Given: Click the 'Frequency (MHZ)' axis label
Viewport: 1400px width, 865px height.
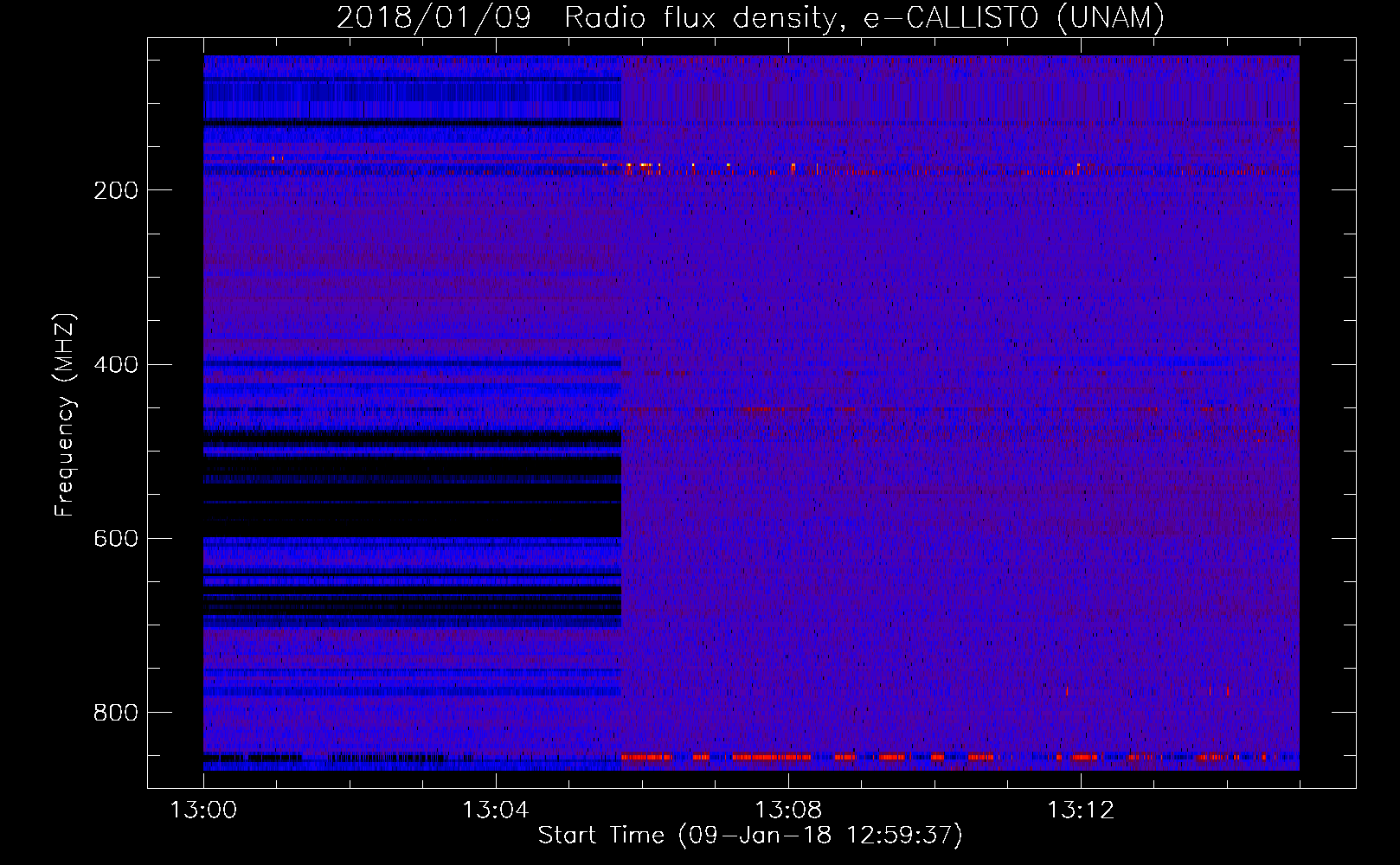Looking at the screenshot, I should [65, 414].
